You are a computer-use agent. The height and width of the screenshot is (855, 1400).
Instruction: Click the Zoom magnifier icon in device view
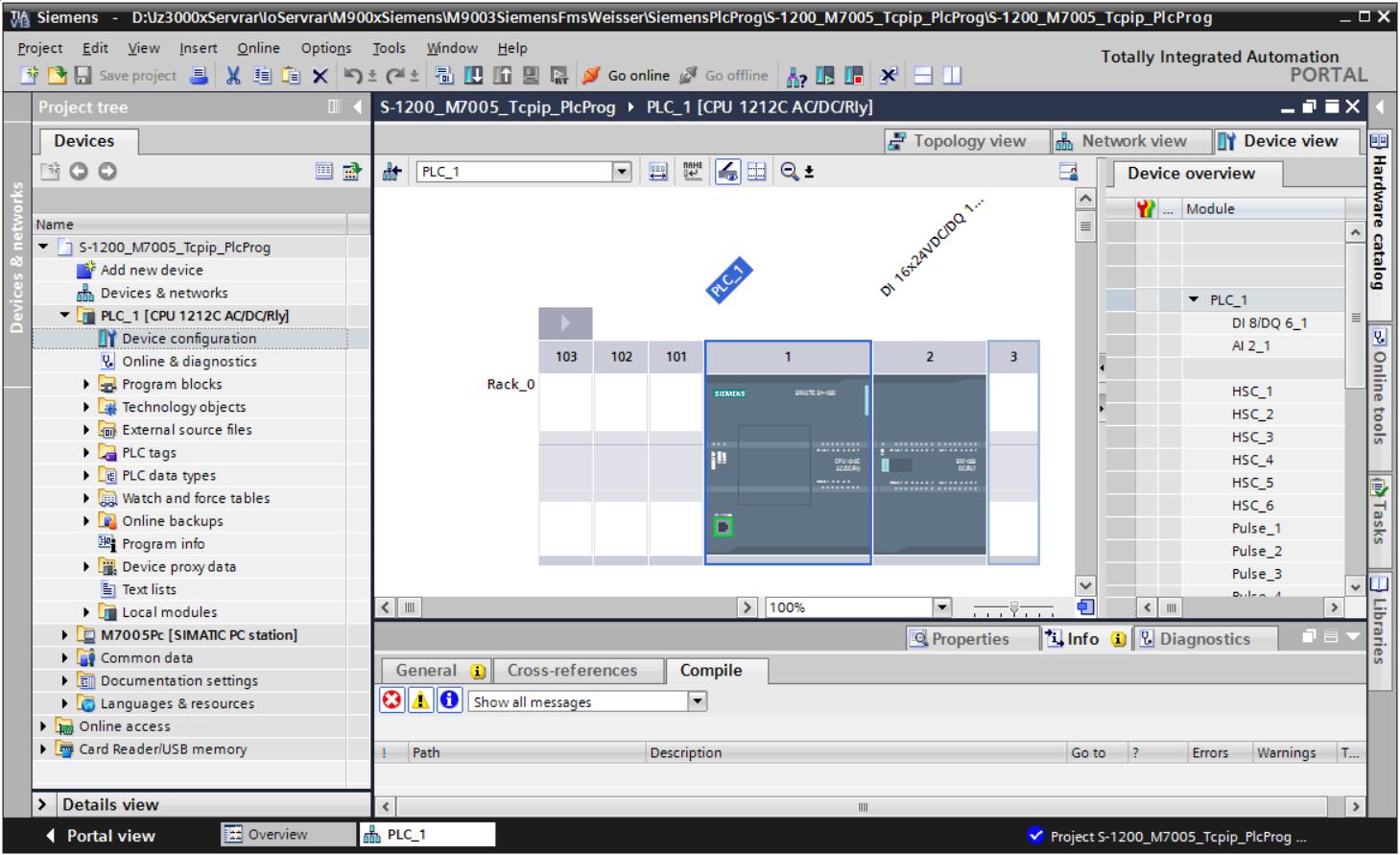790,172
